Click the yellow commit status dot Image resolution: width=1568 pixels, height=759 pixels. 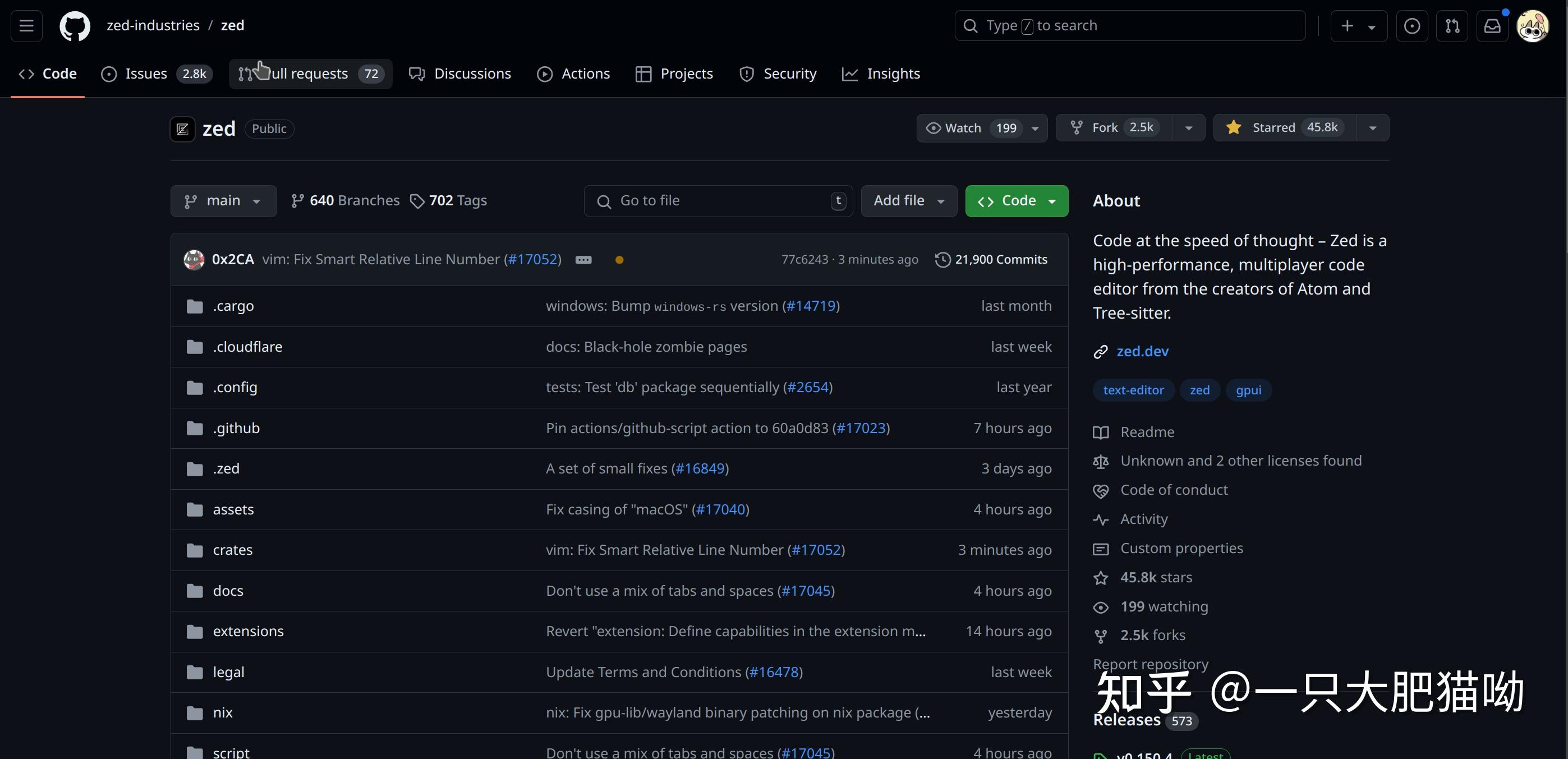pyautogui.click(x=619, y=260)
